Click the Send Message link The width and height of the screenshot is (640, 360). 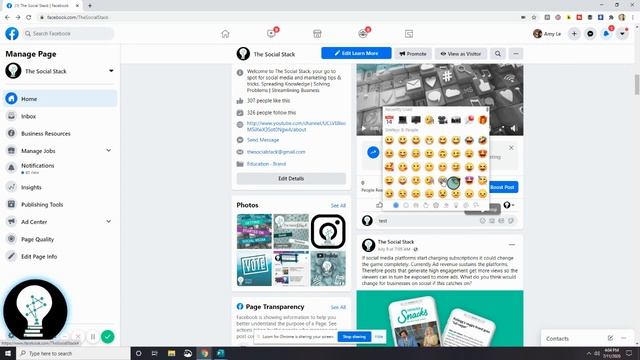(263, 140)
